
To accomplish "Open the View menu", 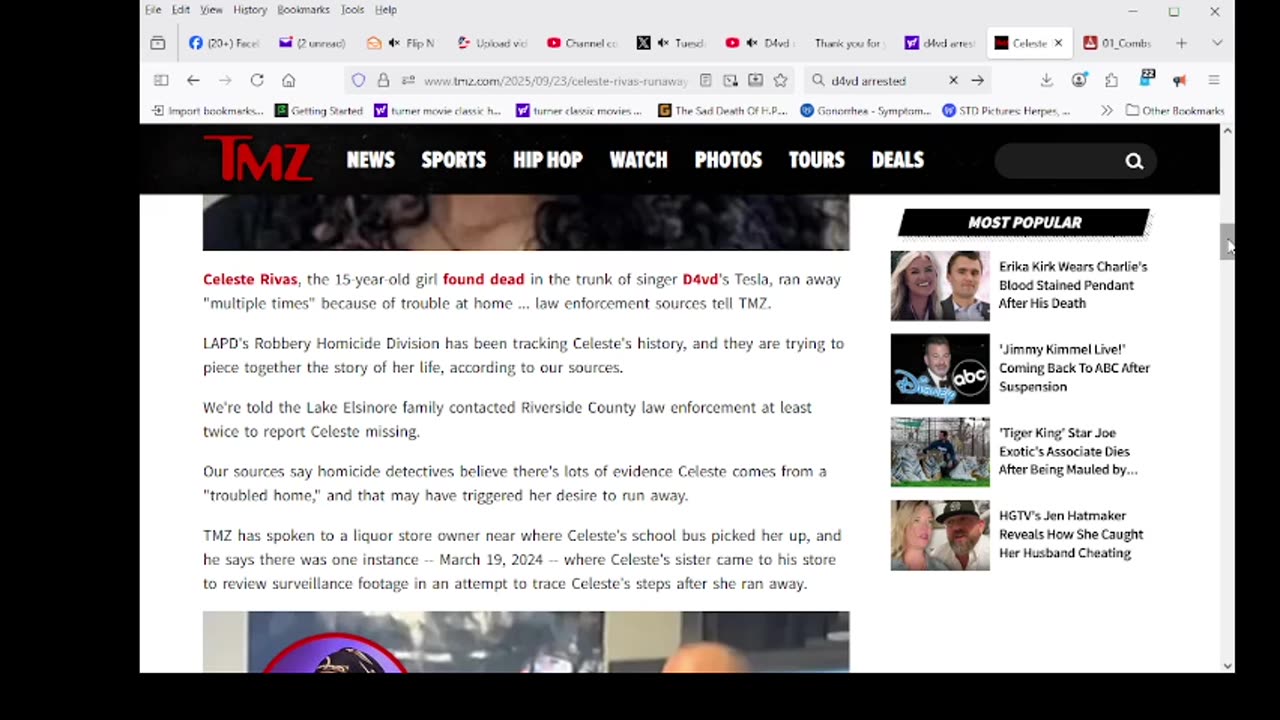I will point(211,10).
